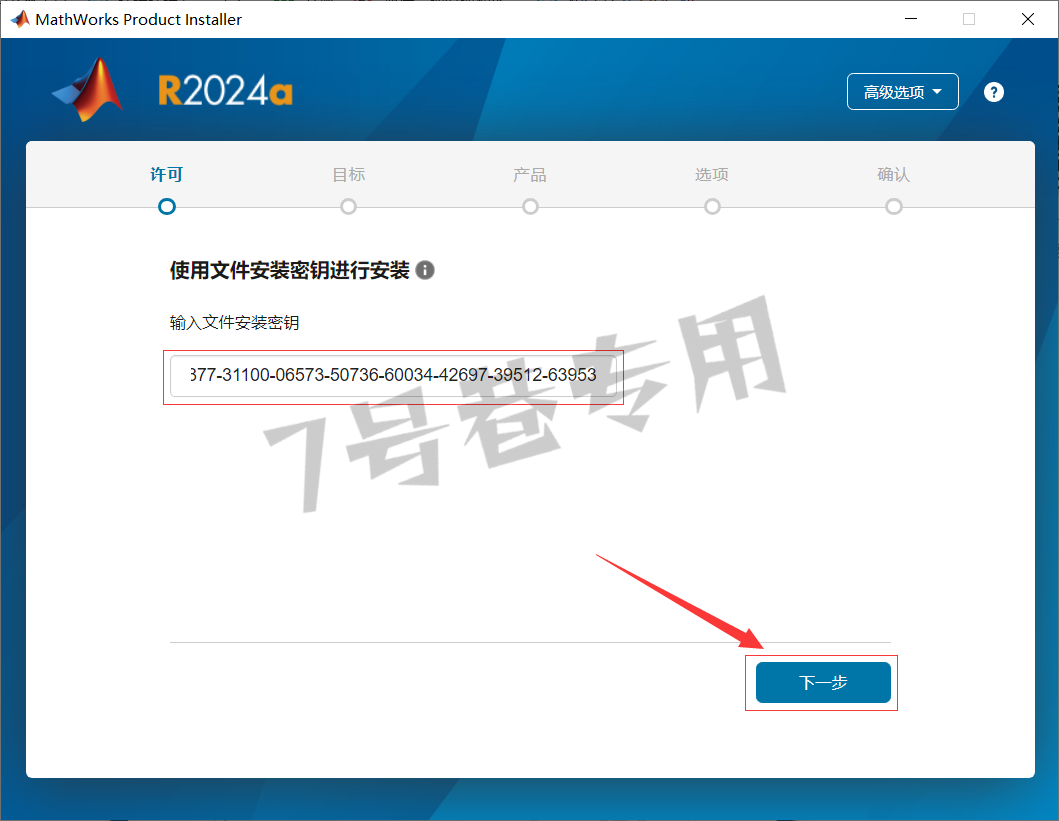Select the 目标 step tab
The width and height of the screenshot is (1059, 821).
[x=348, y=175]
